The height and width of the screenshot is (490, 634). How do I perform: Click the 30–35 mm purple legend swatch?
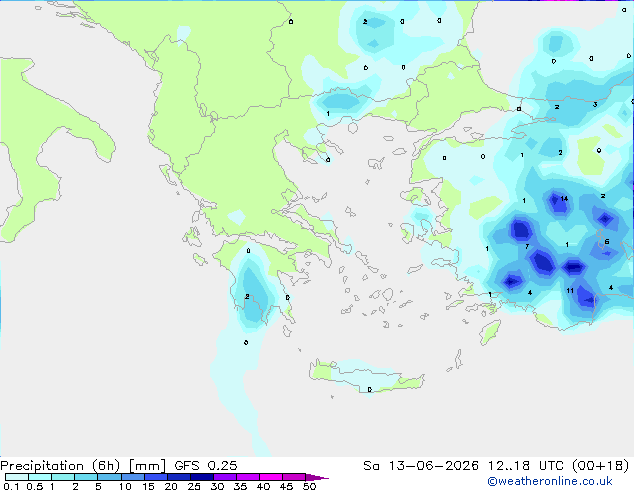[x=225, y=477]
